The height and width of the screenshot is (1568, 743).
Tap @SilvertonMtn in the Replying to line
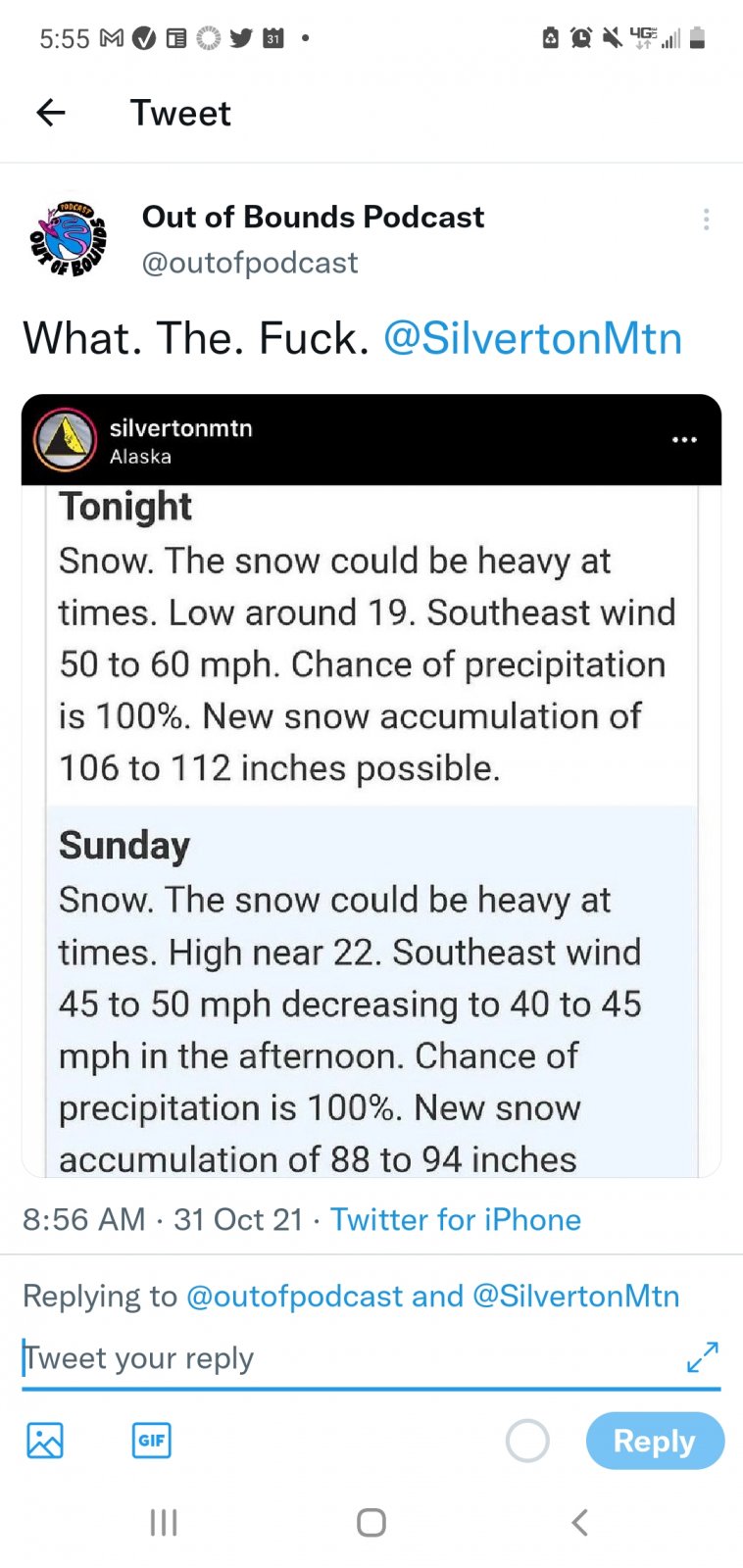(x=575, y=1296)
